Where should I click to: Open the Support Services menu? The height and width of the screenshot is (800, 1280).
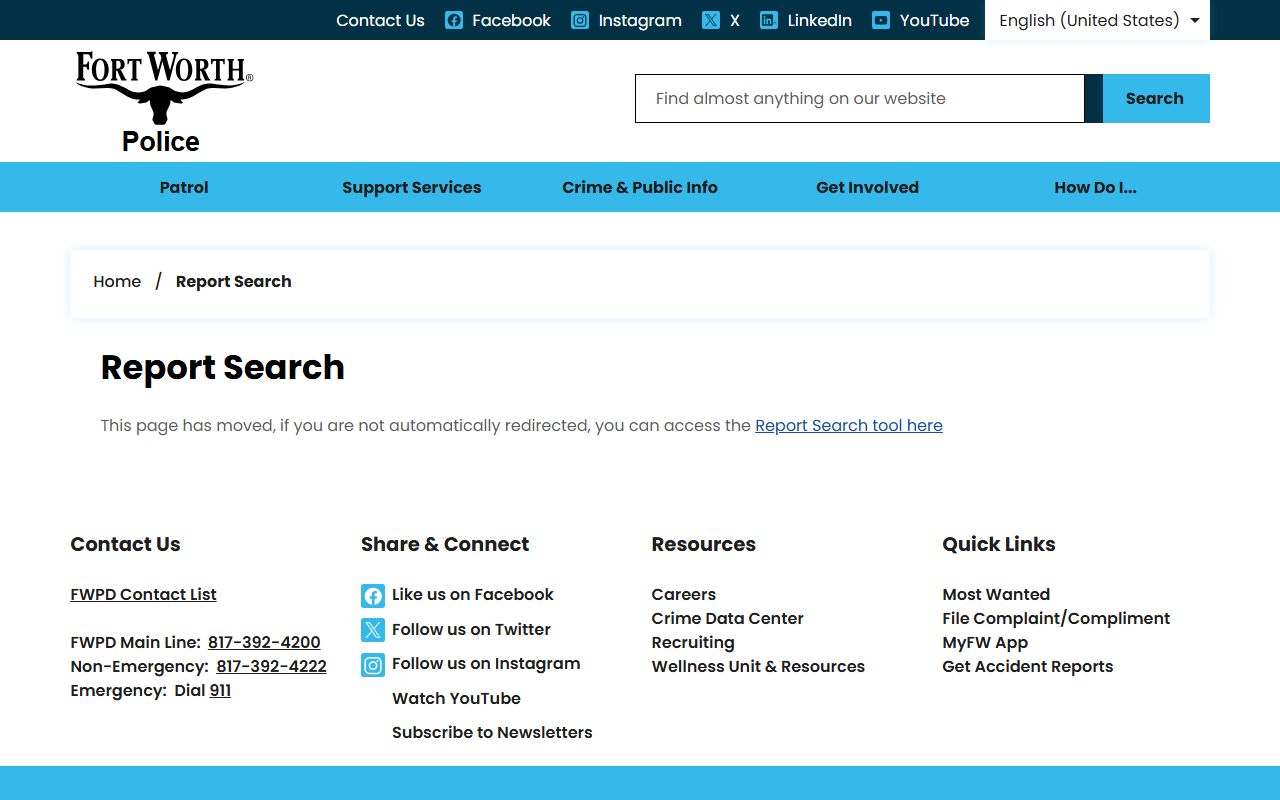pyautogui.click(x=411, y=187)
